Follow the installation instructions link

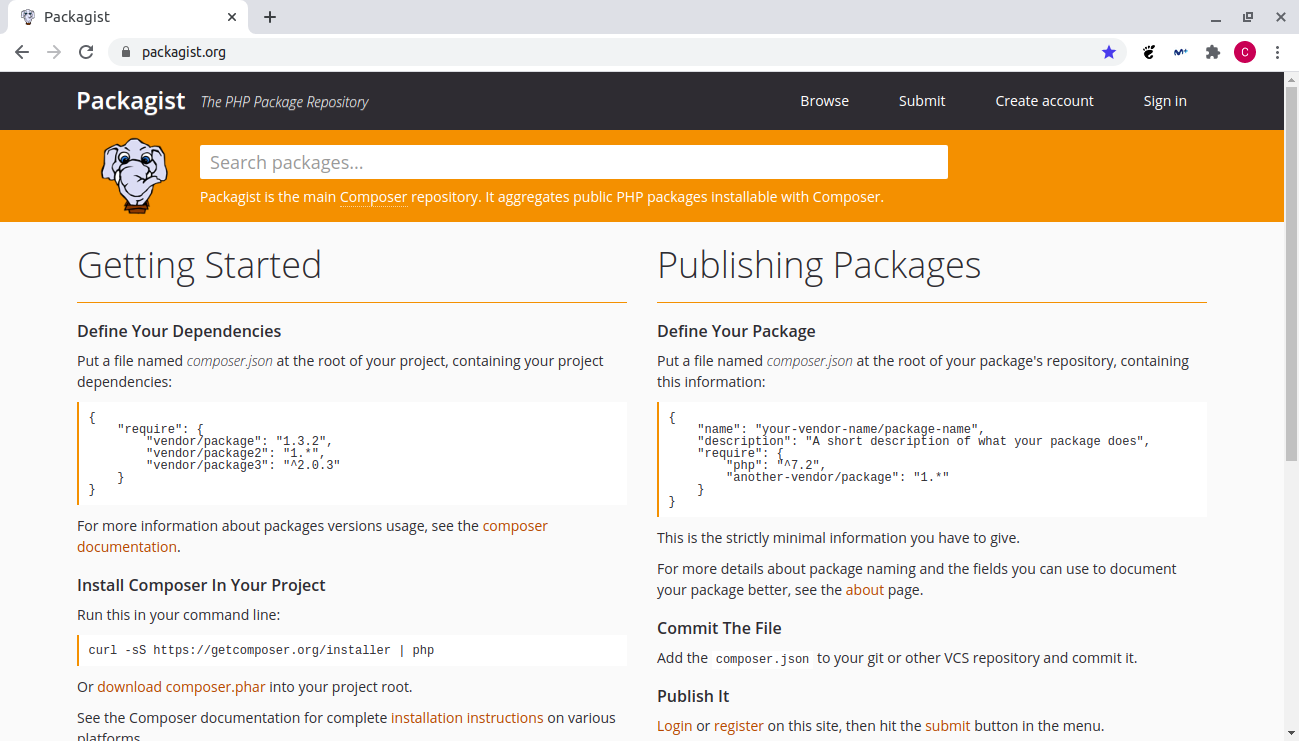(x=467, y=718)
